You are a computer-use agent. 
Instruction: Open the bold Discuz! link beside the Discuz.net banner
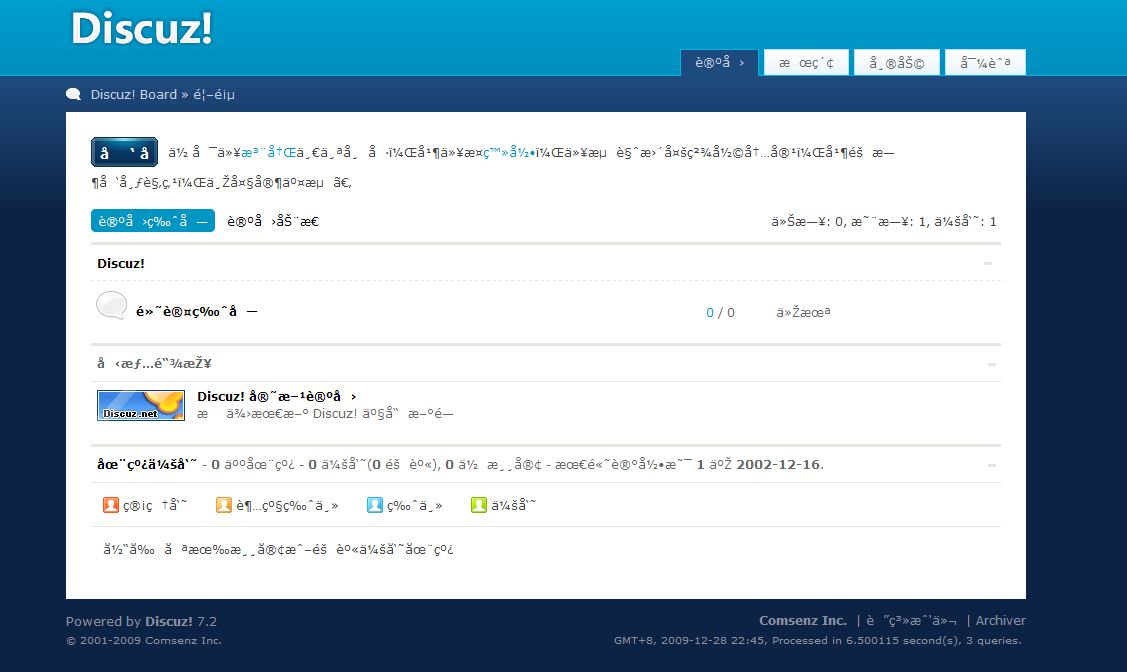click(277, 396)
